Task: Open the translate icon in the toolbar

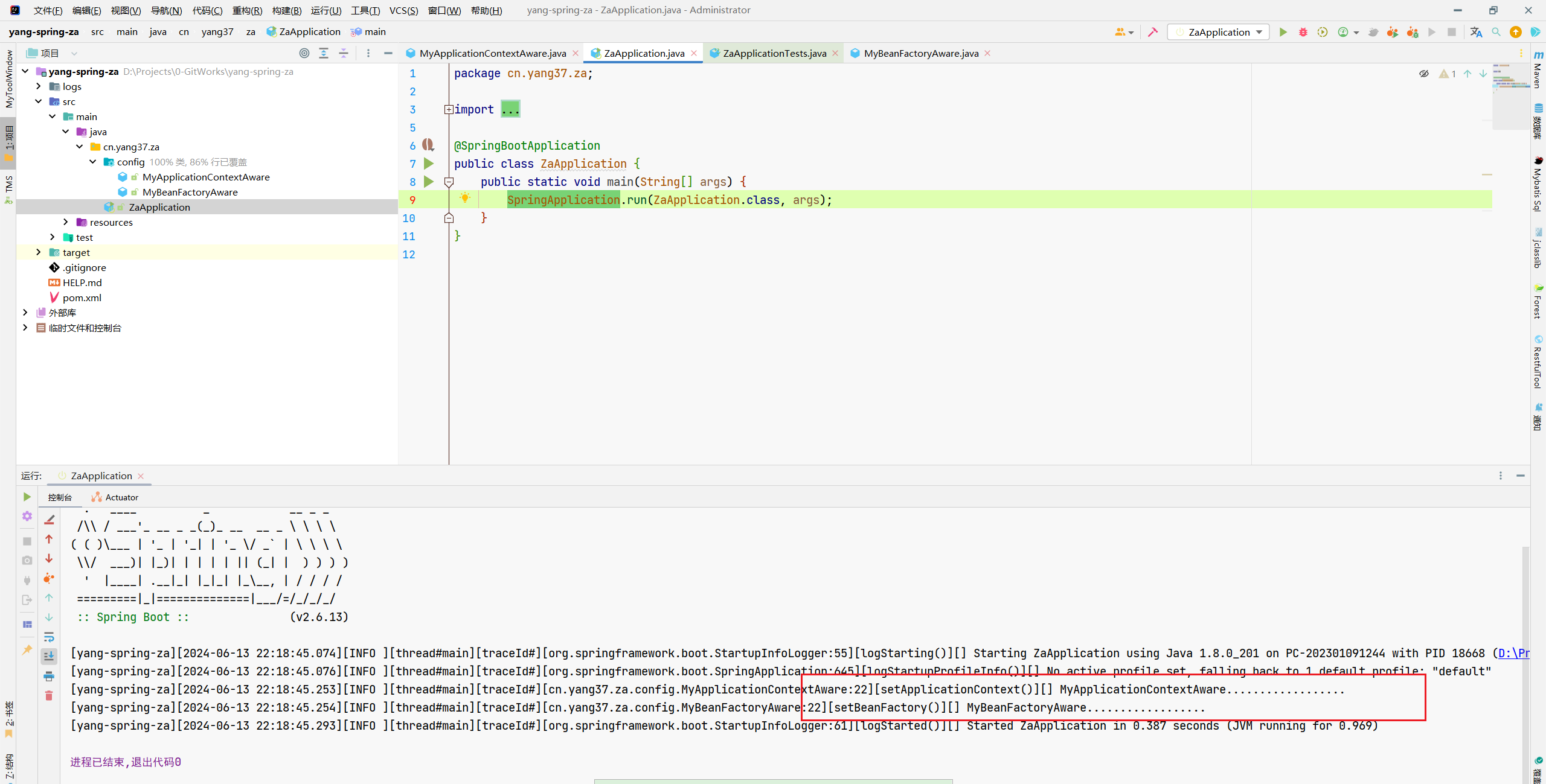Action: pos(1476,32)
